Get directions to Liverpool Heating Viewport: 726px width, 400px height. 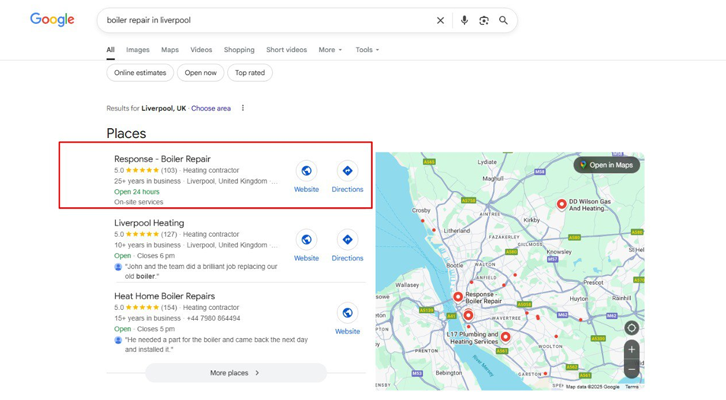click(347, 240)
